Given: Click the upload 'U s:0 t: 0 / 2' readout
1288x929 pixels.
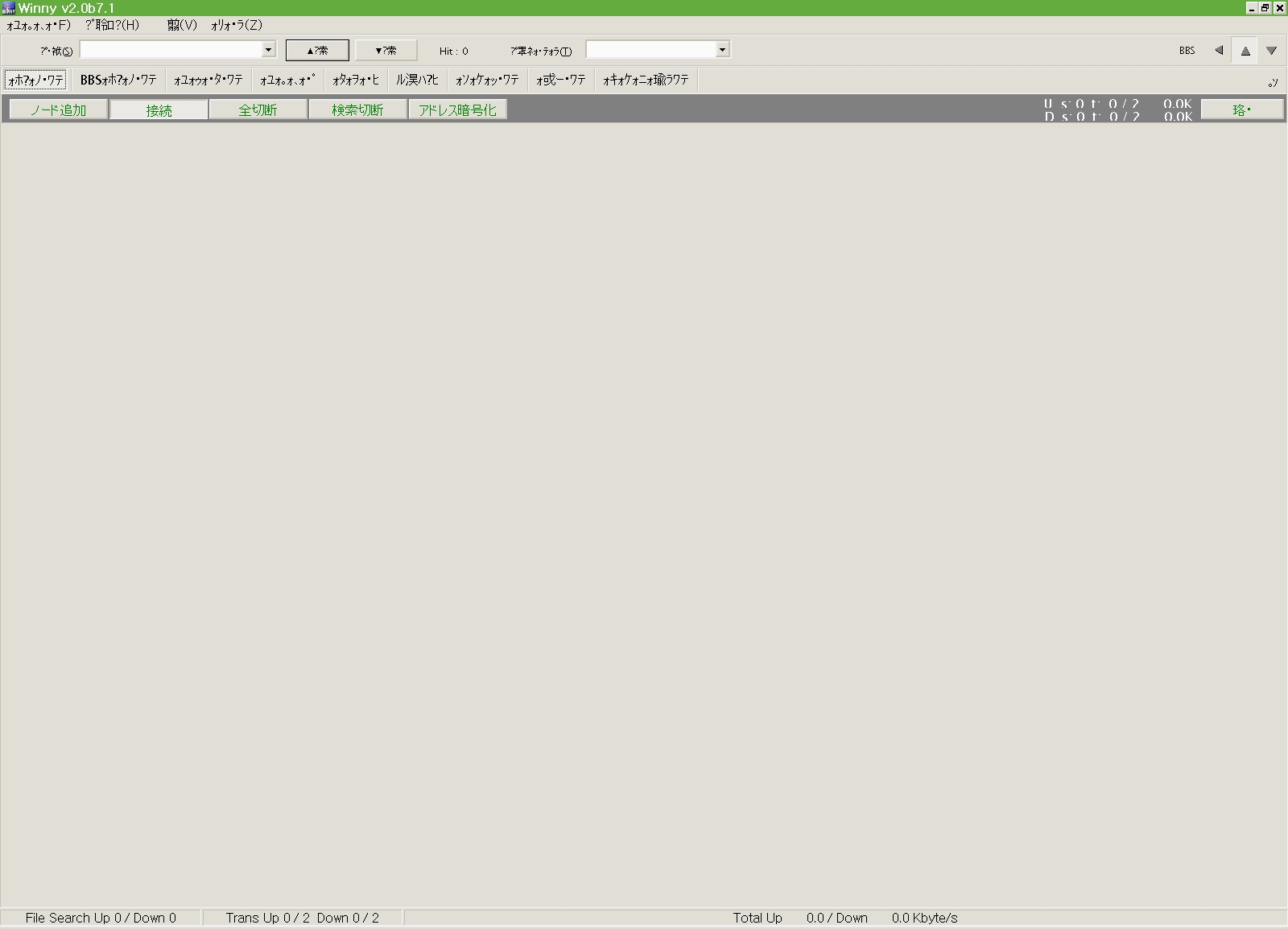Looking at the screenshot, I should [1092, 103].
